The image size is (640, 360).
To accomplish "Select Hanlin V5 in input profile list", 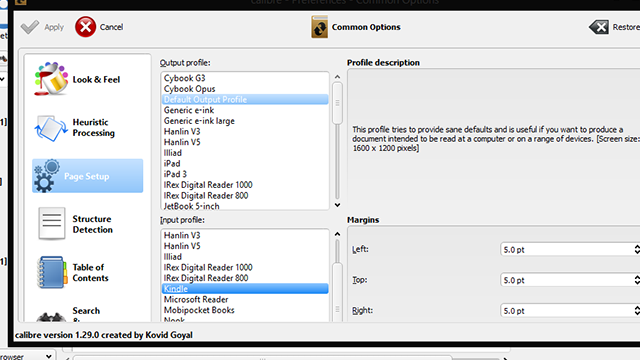I will coord(245,246).
